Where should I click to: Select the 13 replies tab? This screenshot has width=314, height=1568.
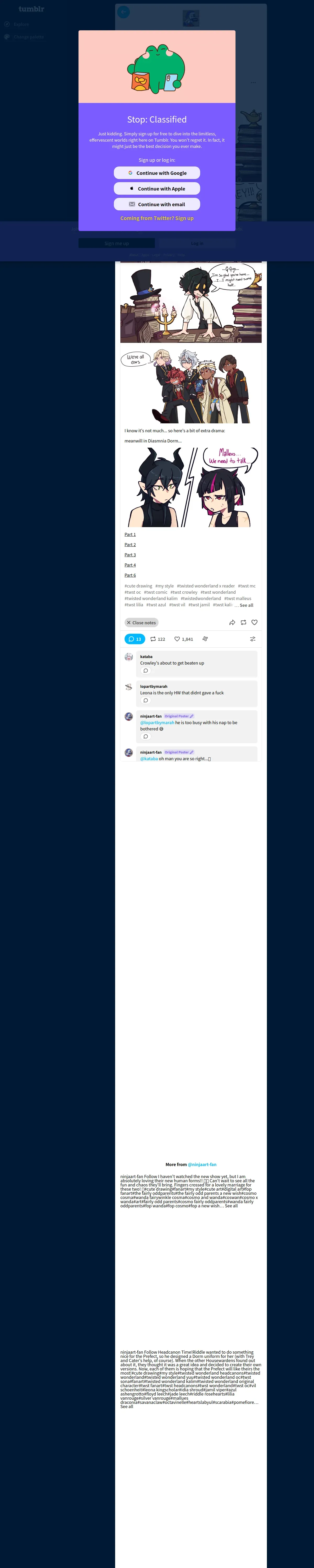134,639
